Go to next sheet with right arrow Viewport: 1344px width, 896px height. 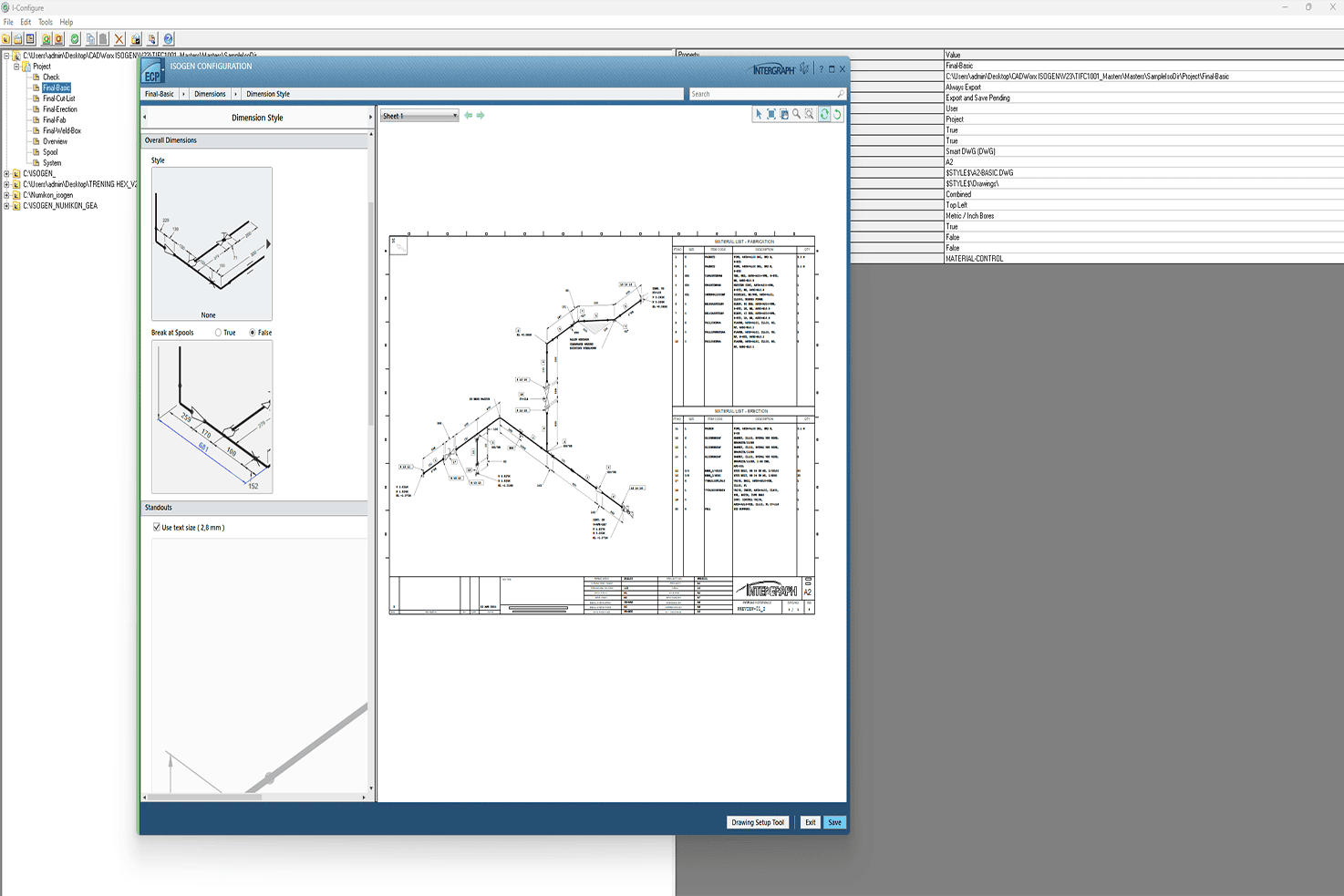click(481, 116)
